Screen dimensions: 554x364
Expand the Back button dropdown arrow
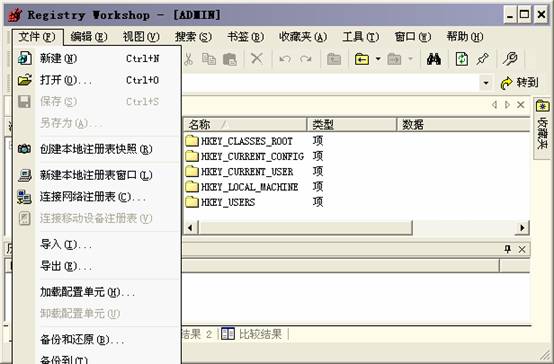(x=378, y=59)
